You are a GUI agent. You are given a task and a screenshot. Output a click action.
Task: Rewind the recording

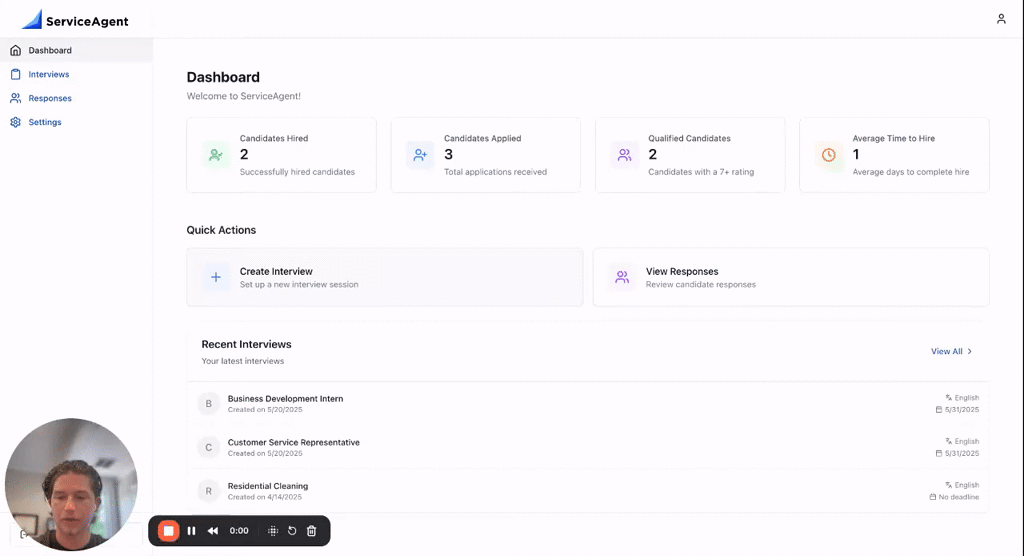point(213,531)
